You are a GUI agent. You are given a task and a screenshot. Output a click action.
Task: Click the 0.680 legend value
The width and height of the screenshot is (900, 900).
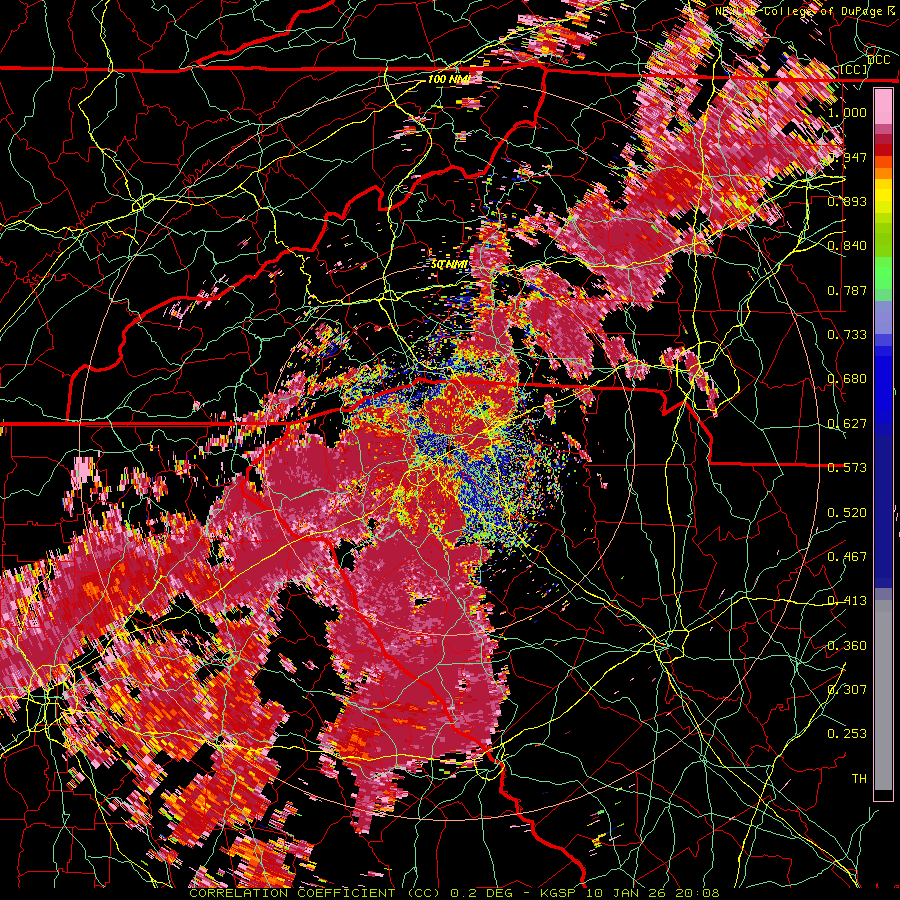847,378
